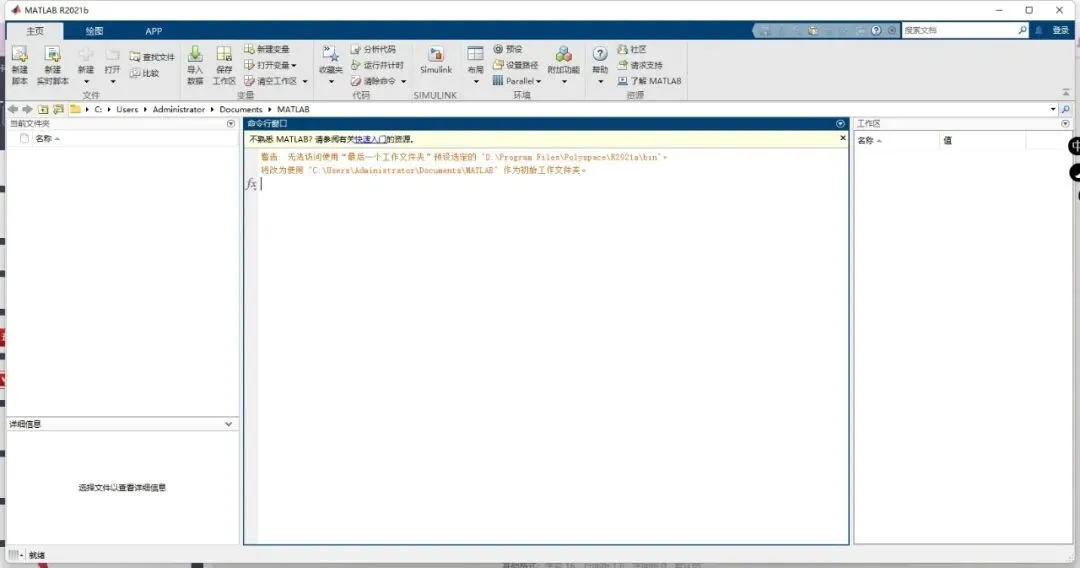The width and height of the screenshot is (1080, 568).
Task: Collapse the 详细信息 (Details) panel
Action: (x=229, y=424)
